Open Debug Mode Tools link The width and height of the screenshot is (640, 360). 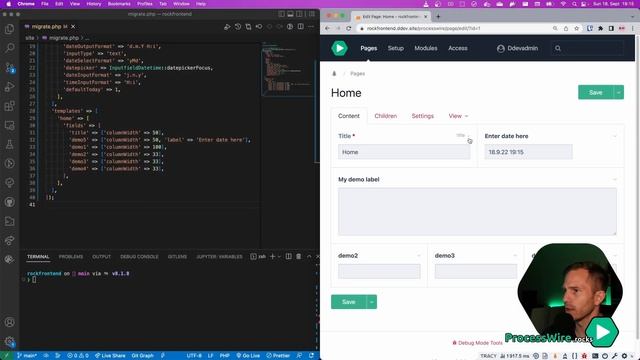[478, 343]
